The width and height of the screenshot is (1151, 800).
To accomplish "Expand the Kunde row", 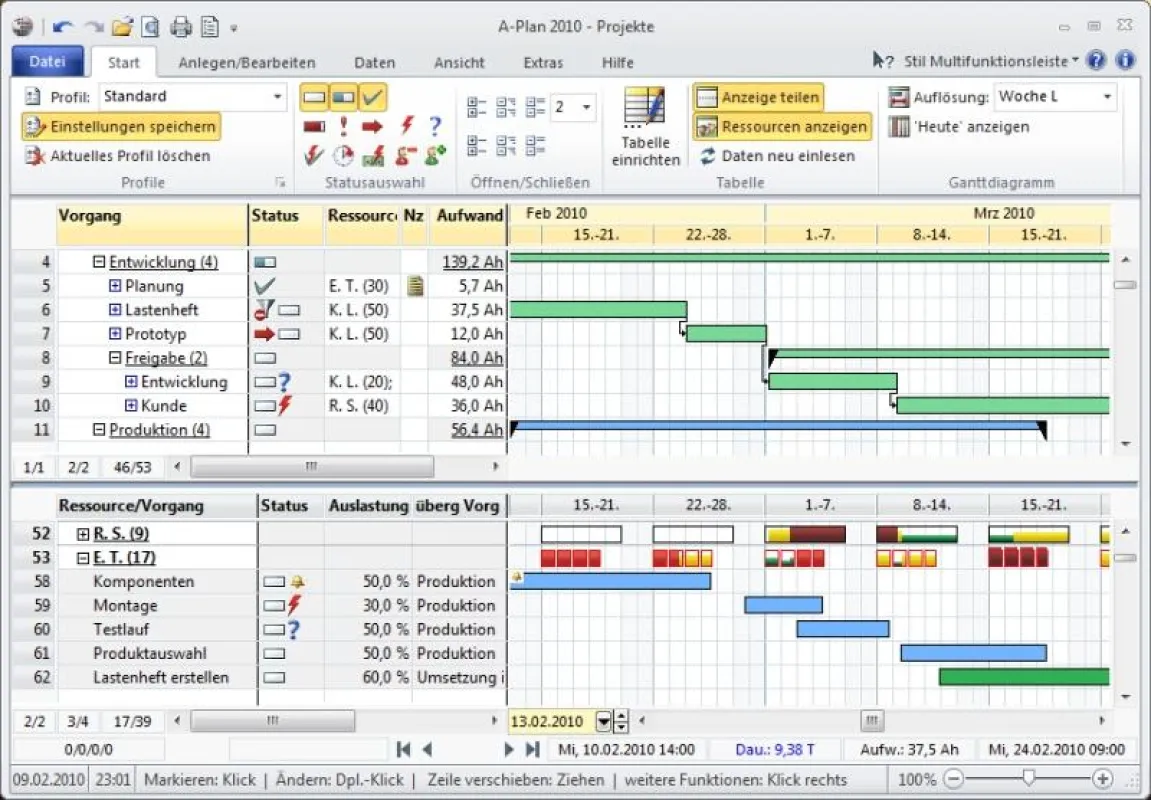I will (x=131, y=405).
